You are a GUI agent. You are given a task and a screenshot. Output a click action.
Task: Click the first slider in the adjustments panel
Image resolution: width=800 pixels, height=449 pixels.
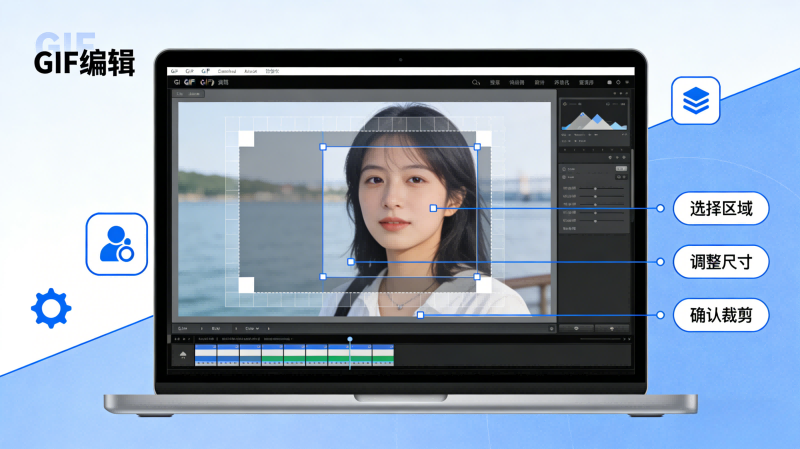pos(596,187)
